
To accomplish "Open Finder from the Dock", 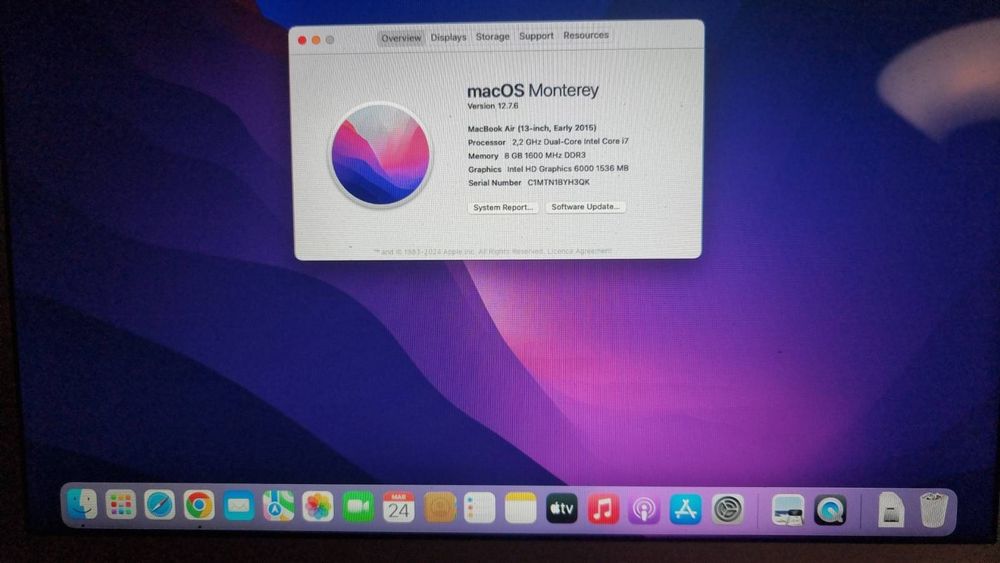I will click(82, 505).
